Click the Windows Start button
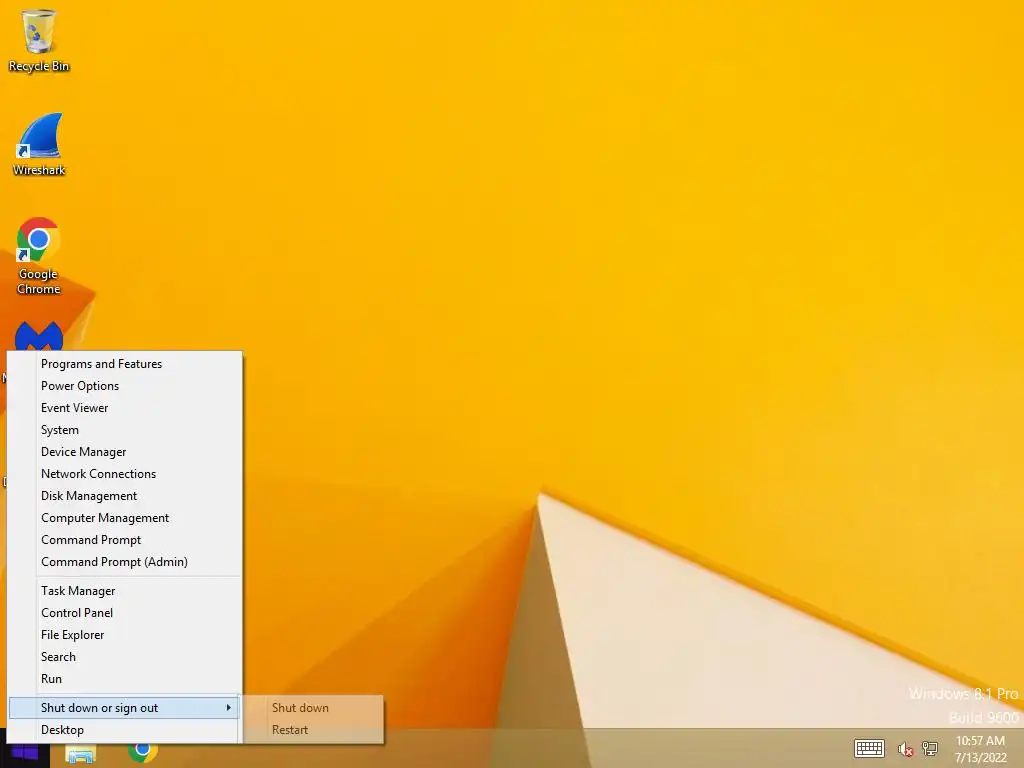The image size is (1024, 768). tap(25, 754)
